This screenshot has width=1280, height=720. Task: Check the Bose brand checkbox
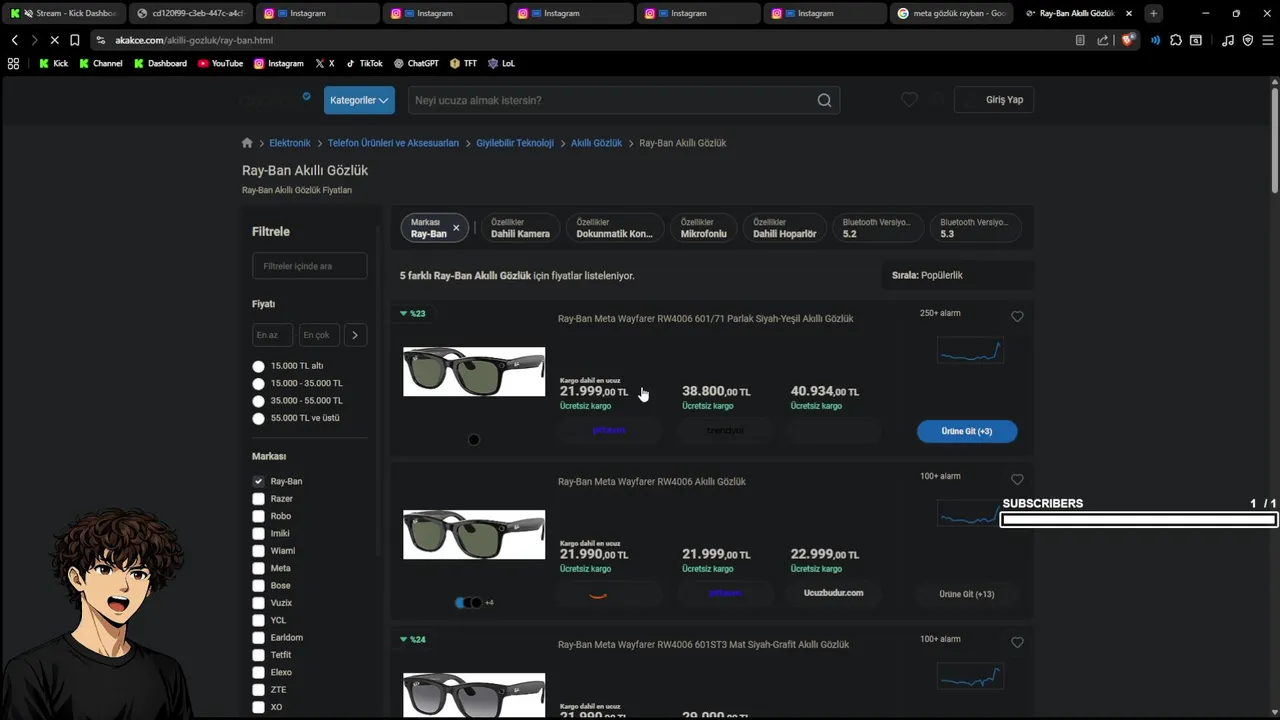(258, 586)
